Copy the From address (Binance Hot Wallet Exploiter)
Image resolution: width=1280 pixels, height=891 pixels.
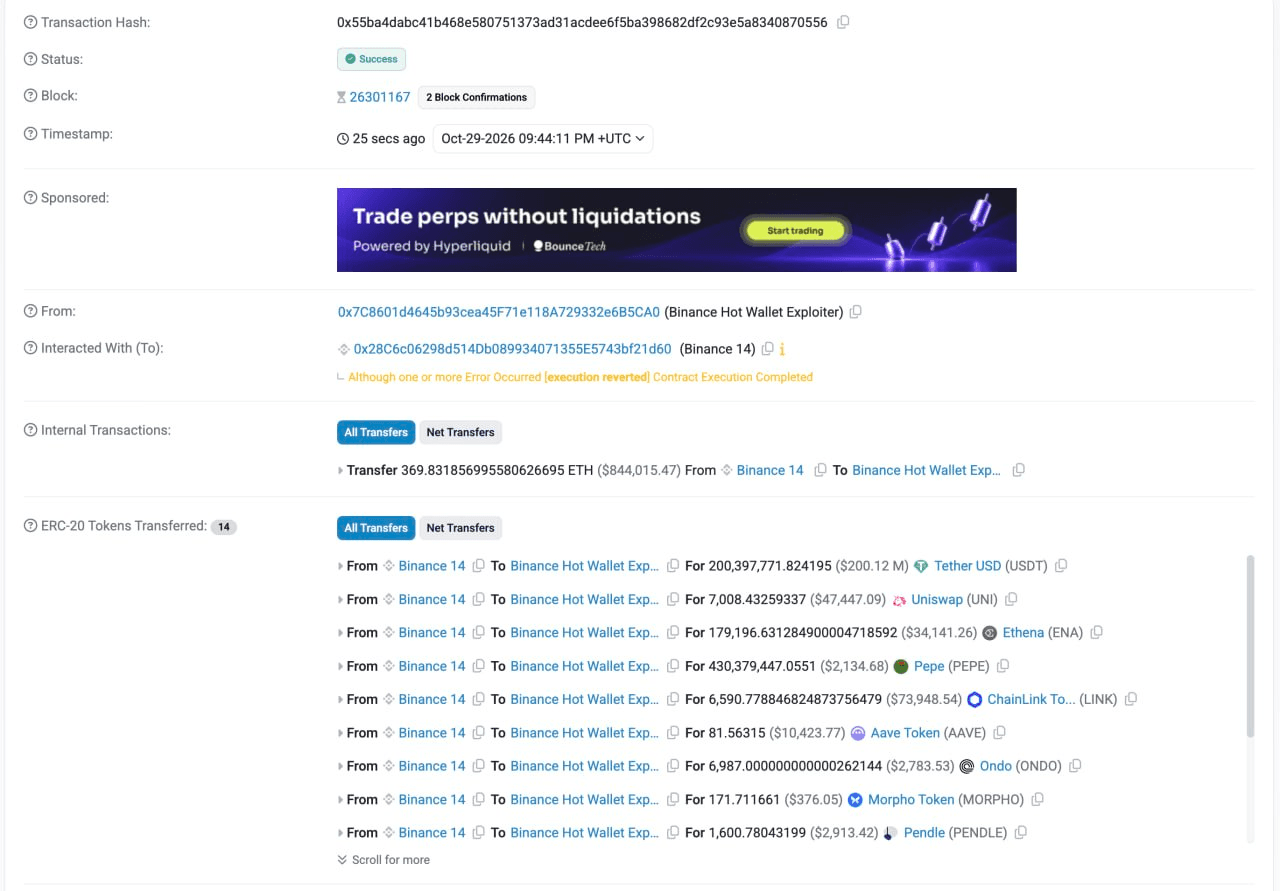(x=856, y=312)
